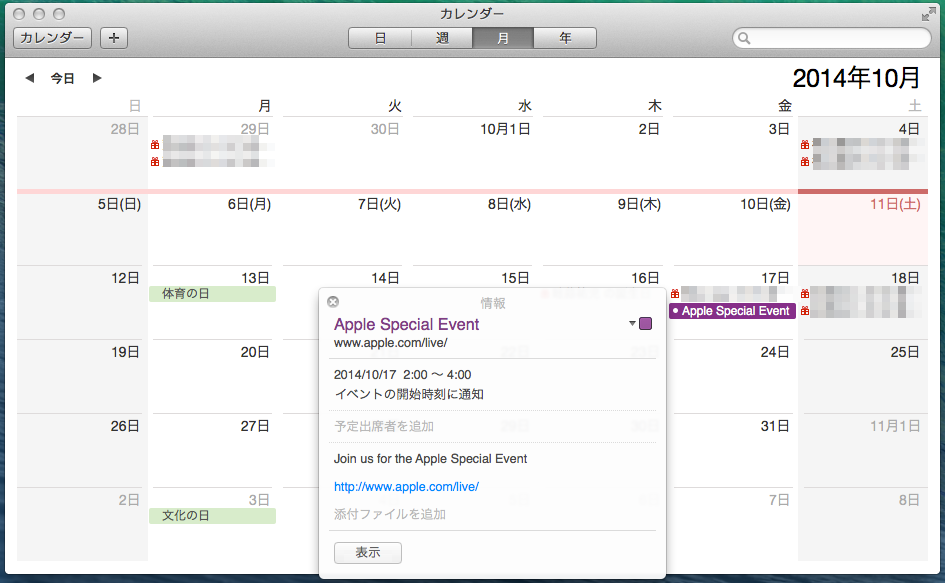The width and height of the screenshot is (945, 583).
Task: Click the note 'Join us for the Apple Special Event'
Action: pos(430,459)
